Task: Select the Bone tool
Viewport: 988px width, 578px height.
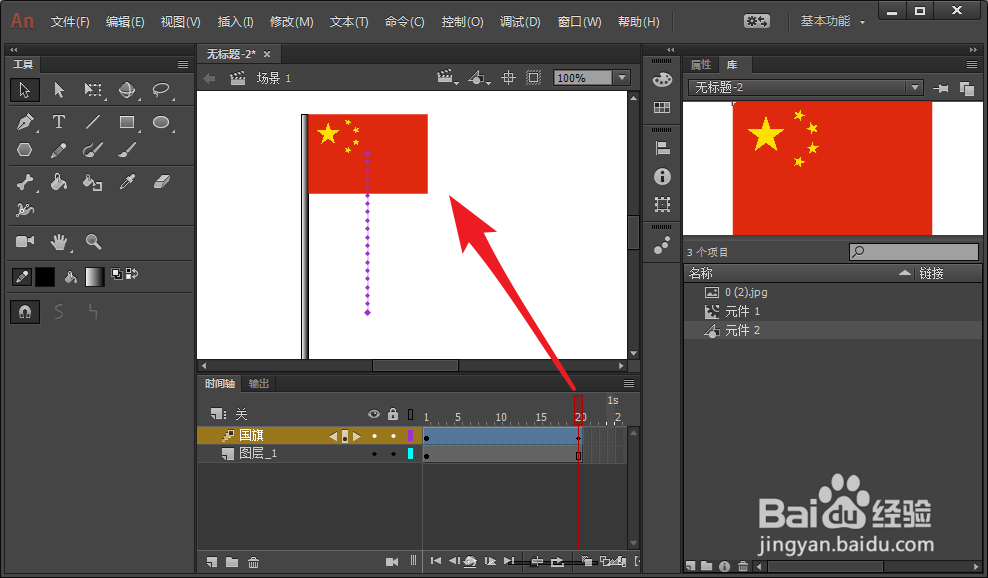Action: [25, 182]
